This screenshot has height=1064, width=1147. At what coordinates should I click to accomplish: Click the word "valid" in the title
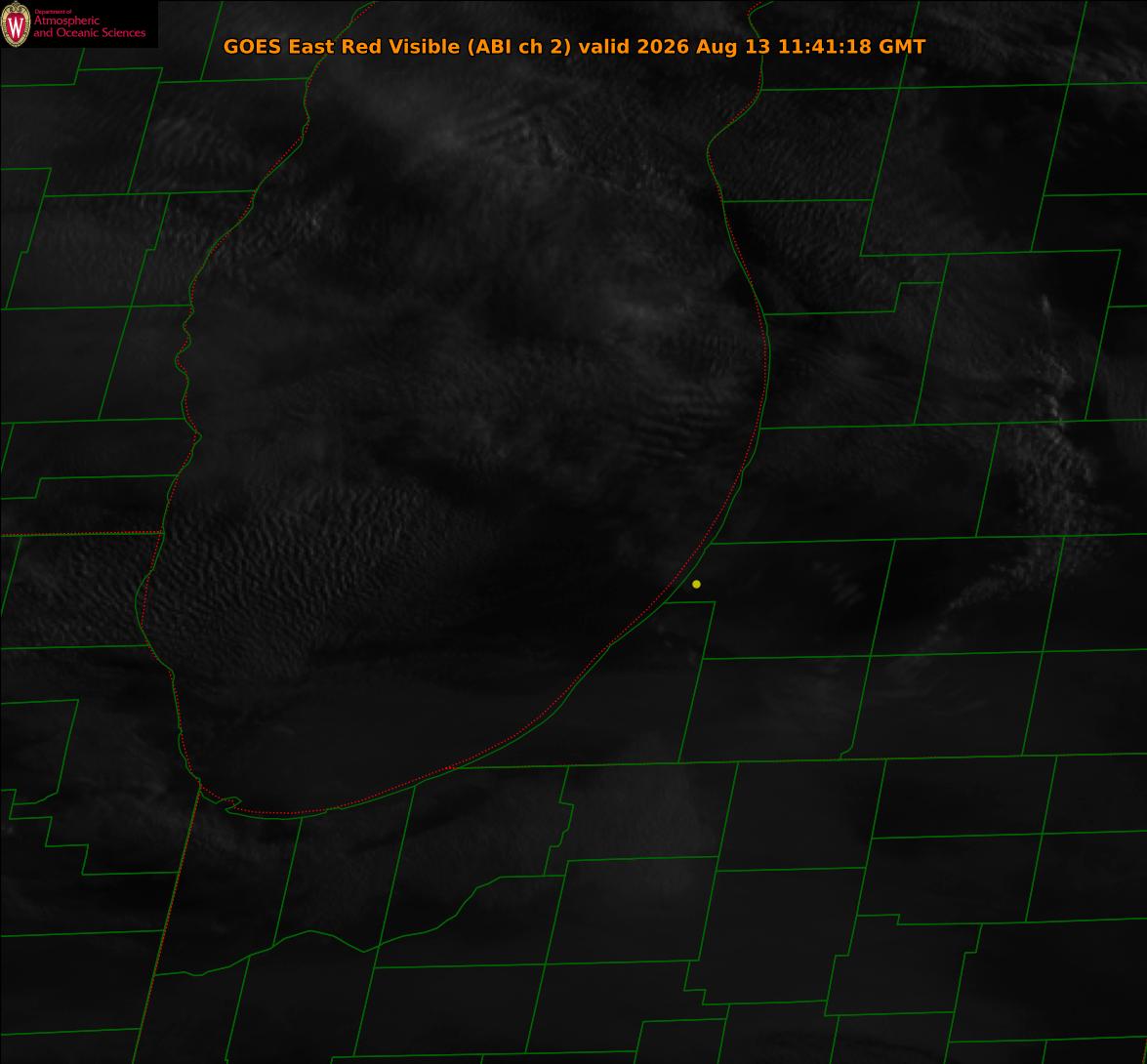click(x=605, y=47)
